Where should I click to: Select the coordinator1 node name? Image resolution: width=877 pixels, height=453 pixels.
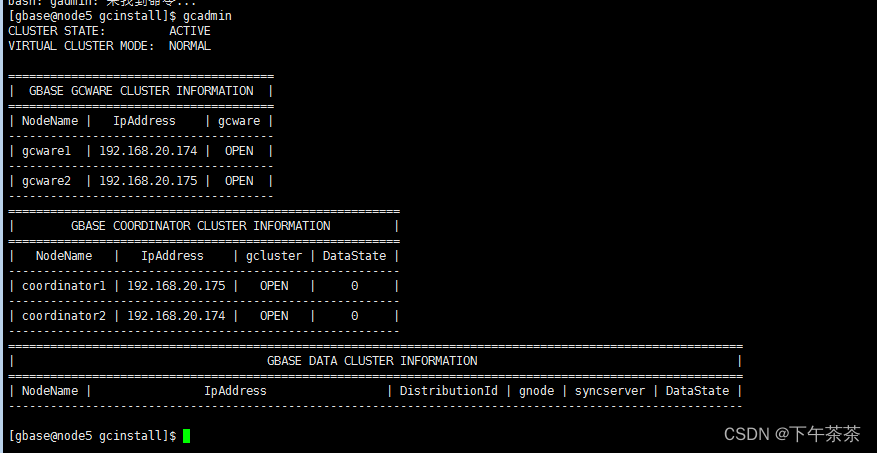(x=64, y=286)
